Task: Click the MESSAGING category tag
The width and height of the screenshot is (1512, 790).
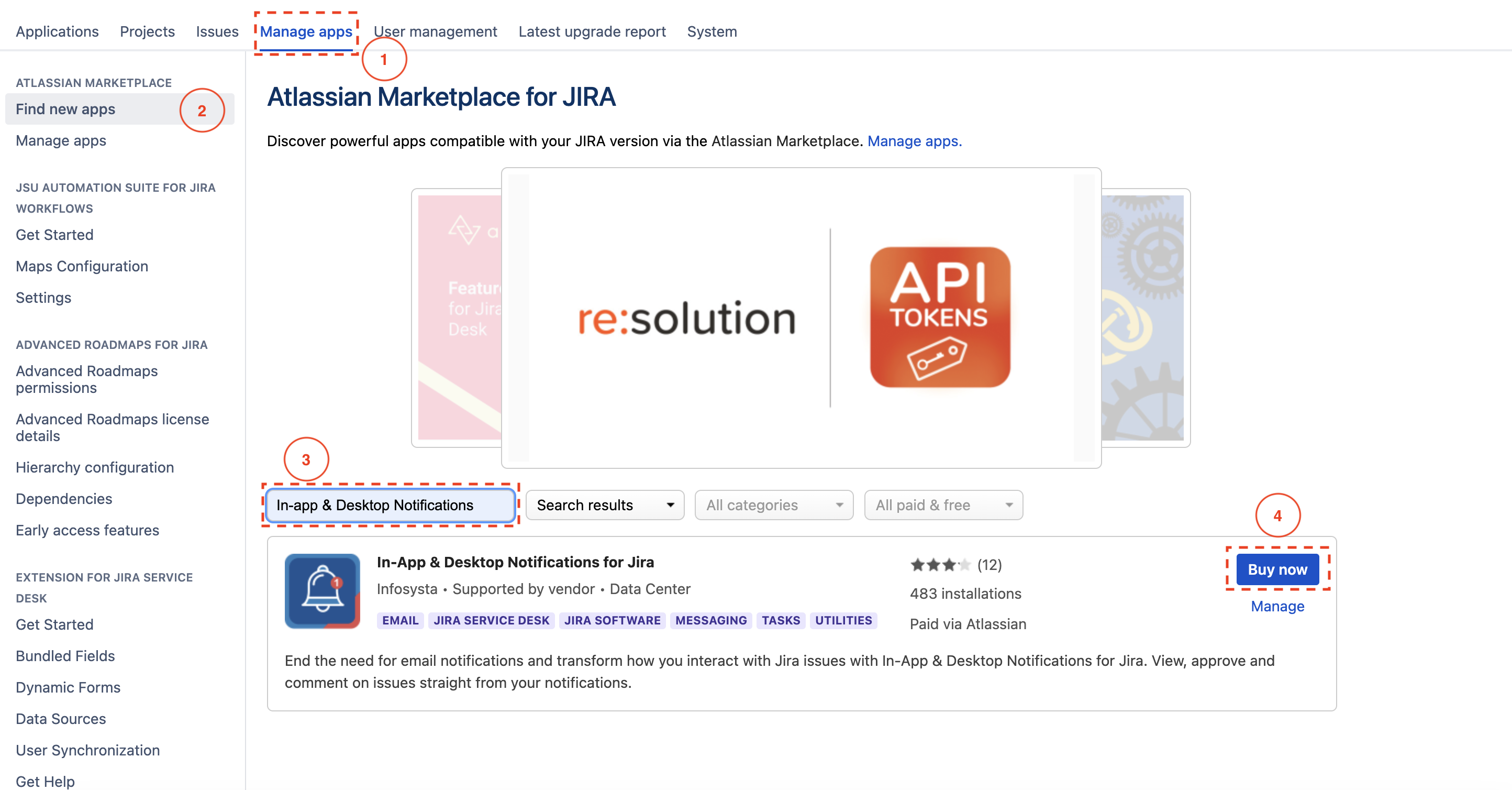Action: (x=710, y=620)
